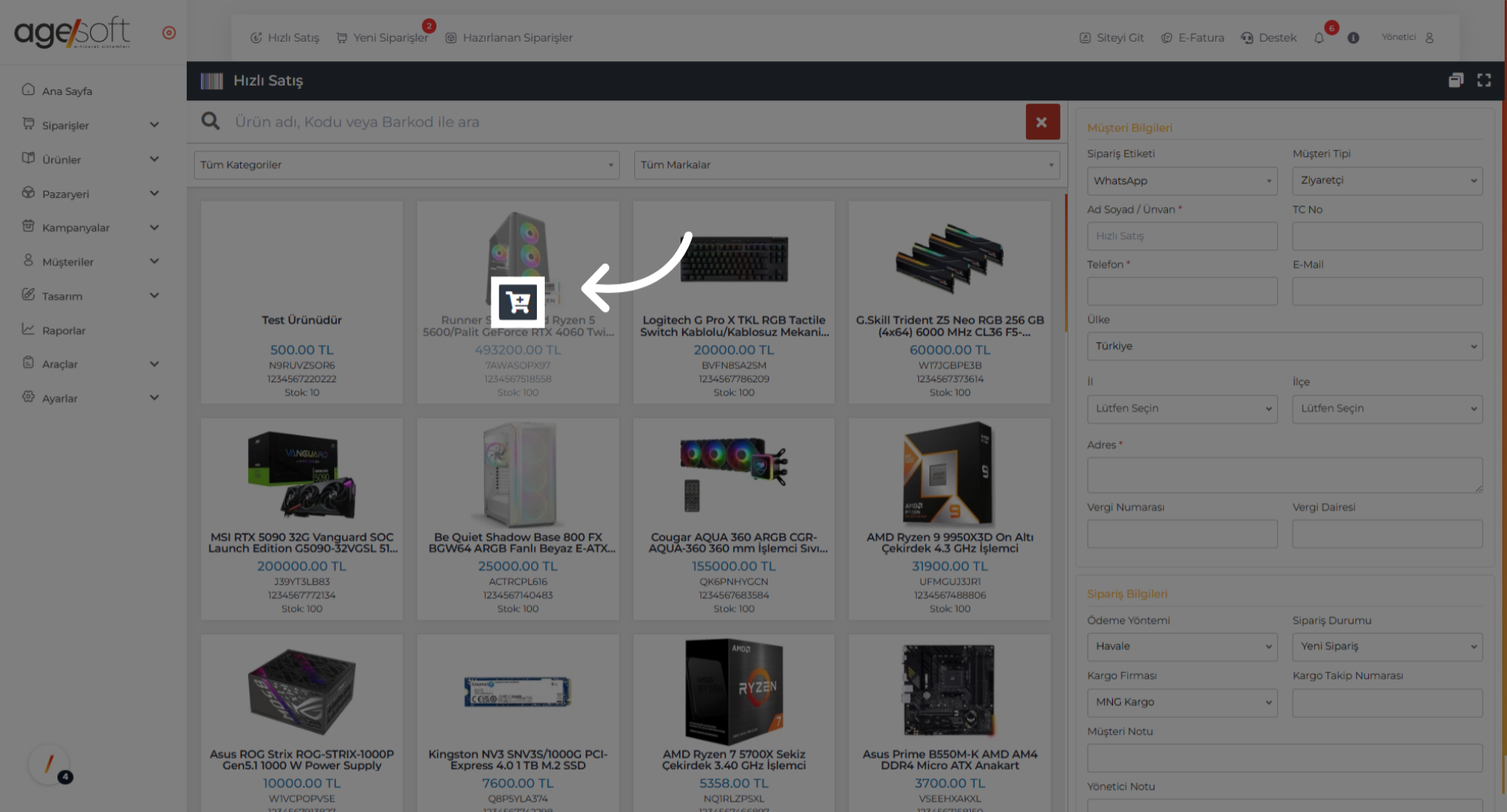
Task: Click the Telefon input field
Action: (1182, 291)
